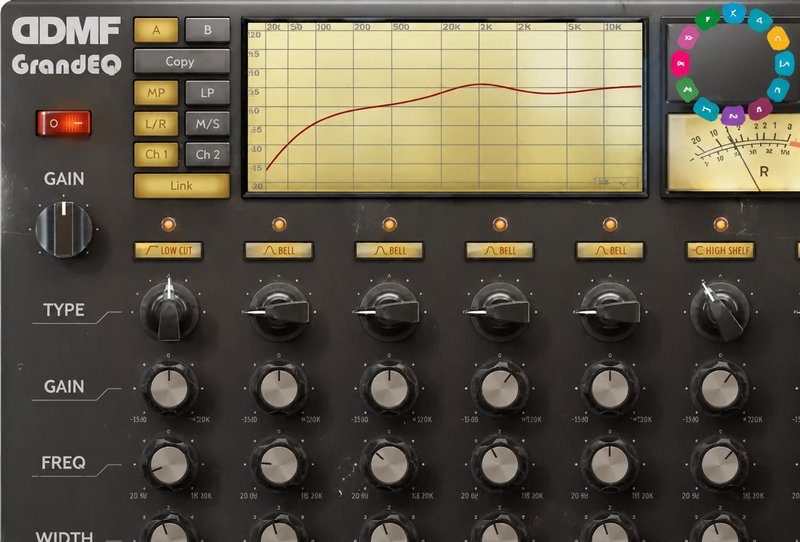Click the GAIN knob of third BELL band
The image size is (800, 542).
pos(500,388)
